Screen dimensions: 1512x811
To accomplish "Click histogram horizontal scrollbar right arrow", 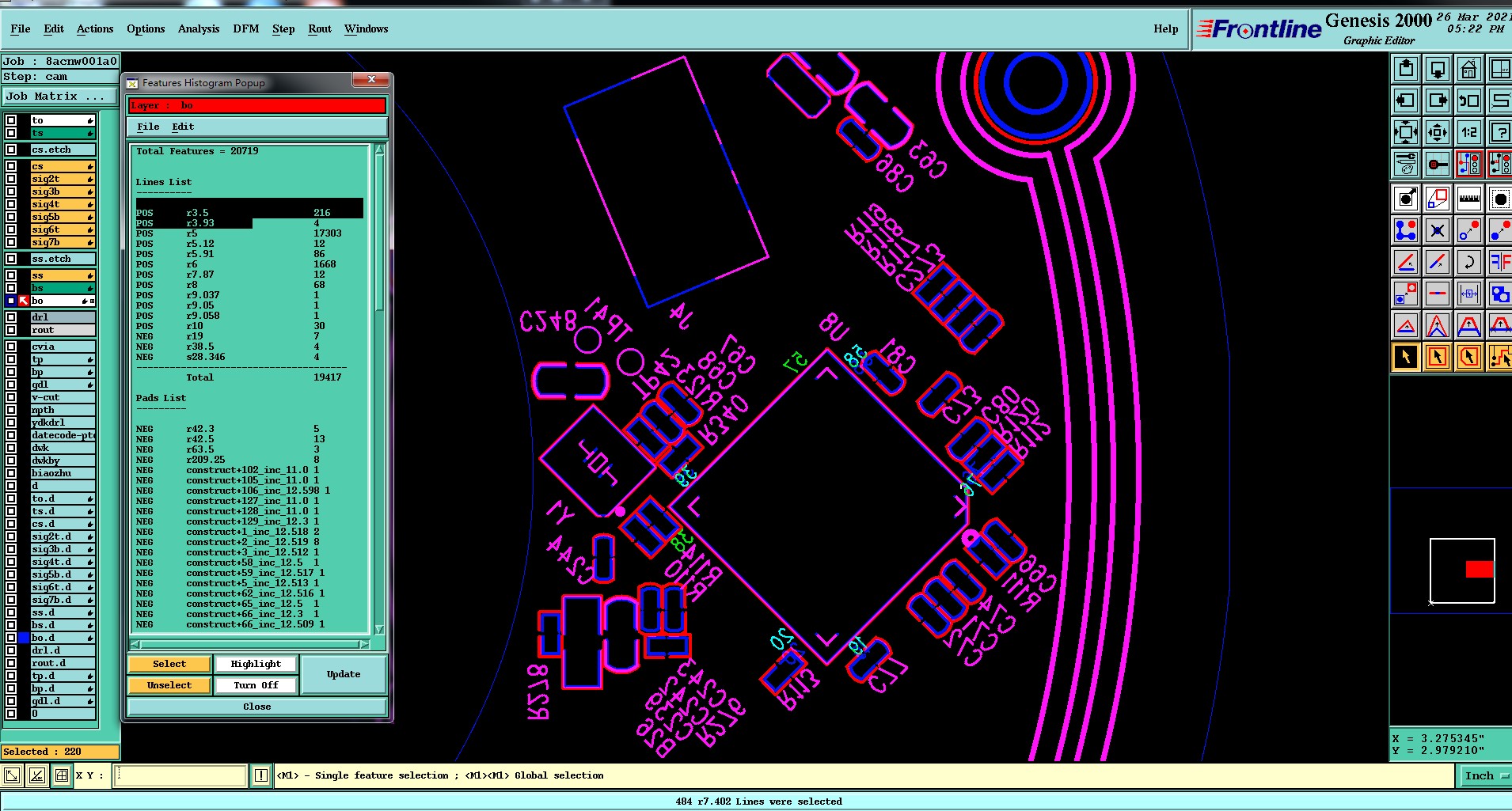I will (364, 644).
